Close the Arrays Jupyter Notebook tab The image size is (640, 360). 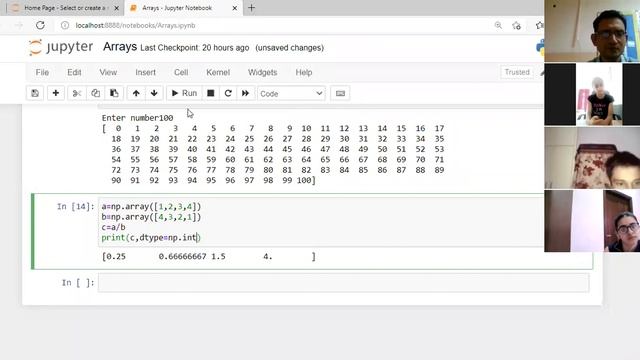(235, 8)
